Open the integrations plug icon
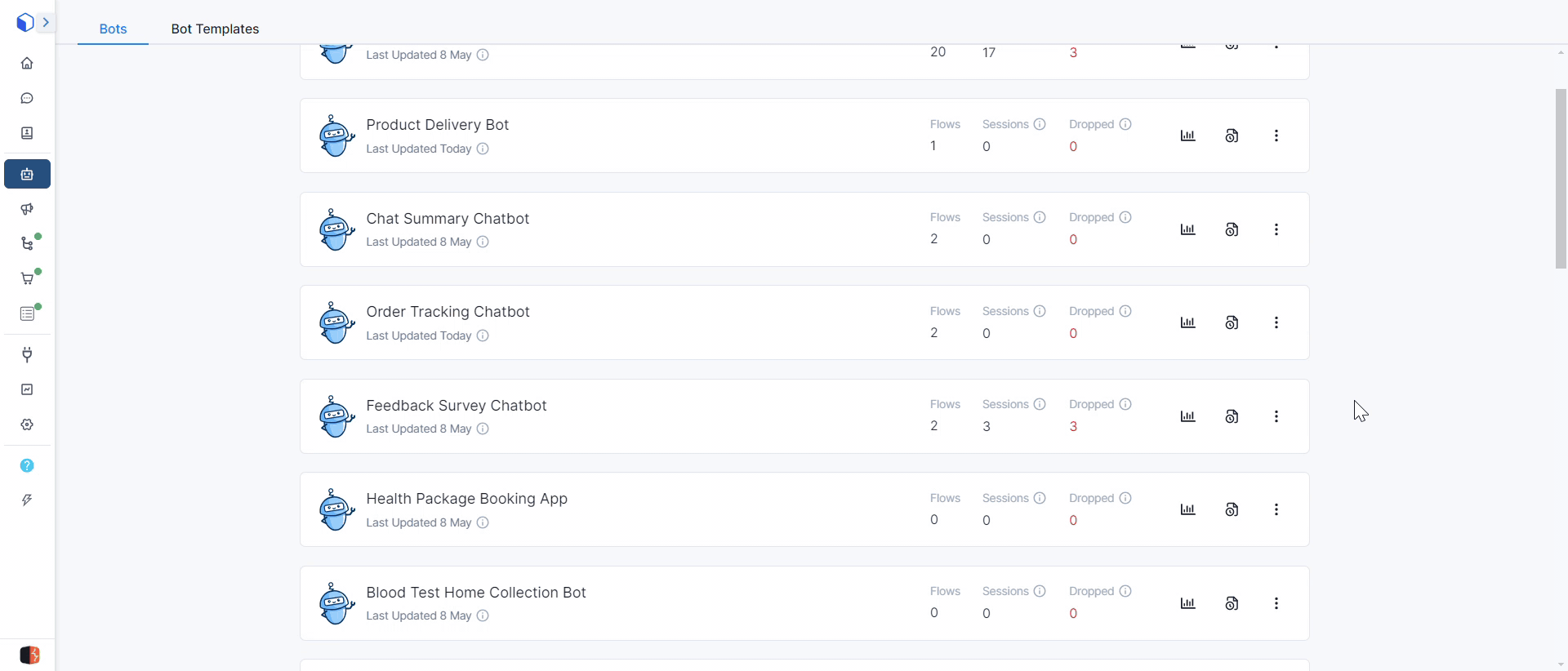1568x671 pixels. click(27, 354)
